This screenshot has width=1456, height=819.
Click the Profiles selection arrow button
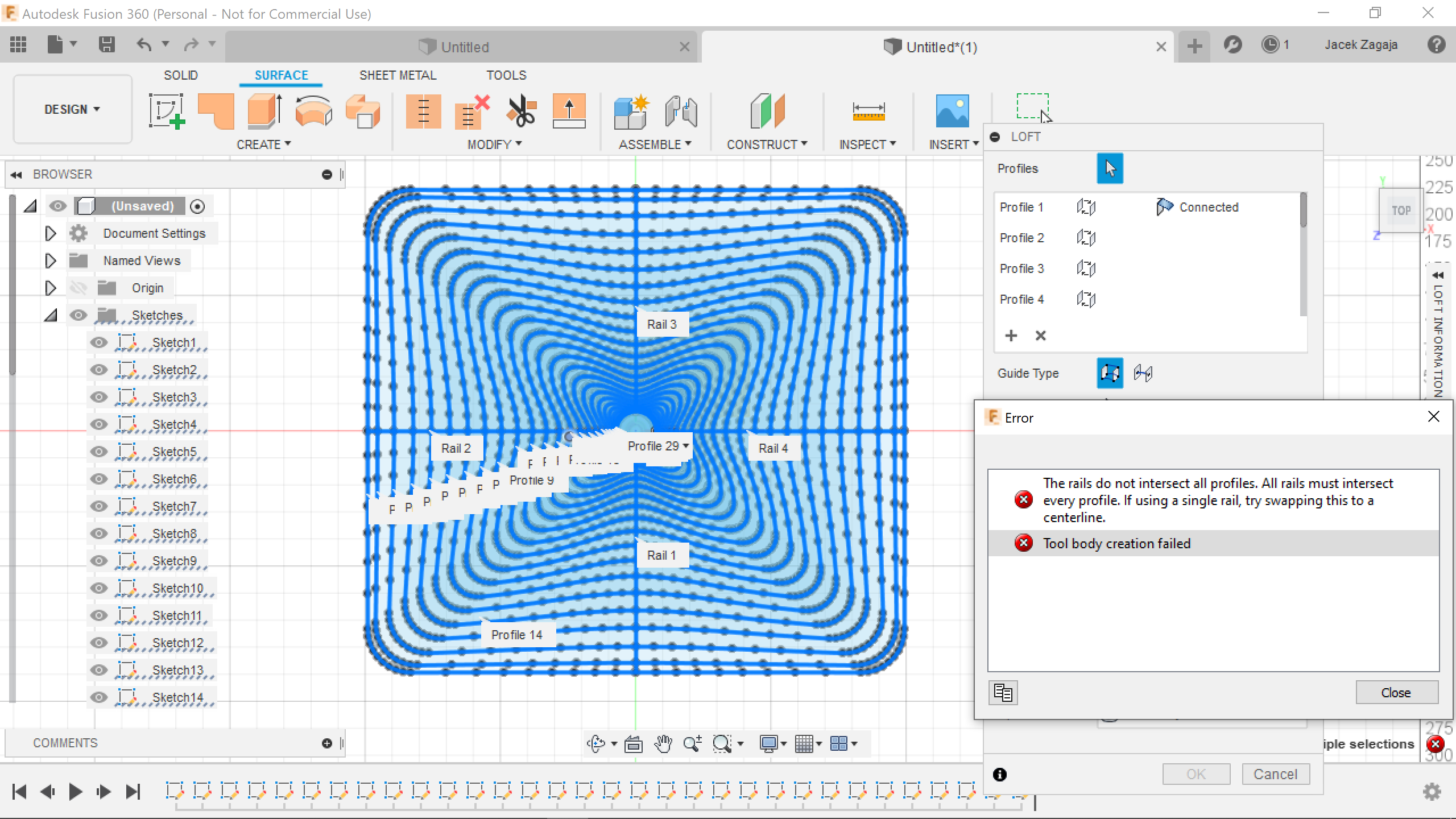click(x=1110, y=168)
